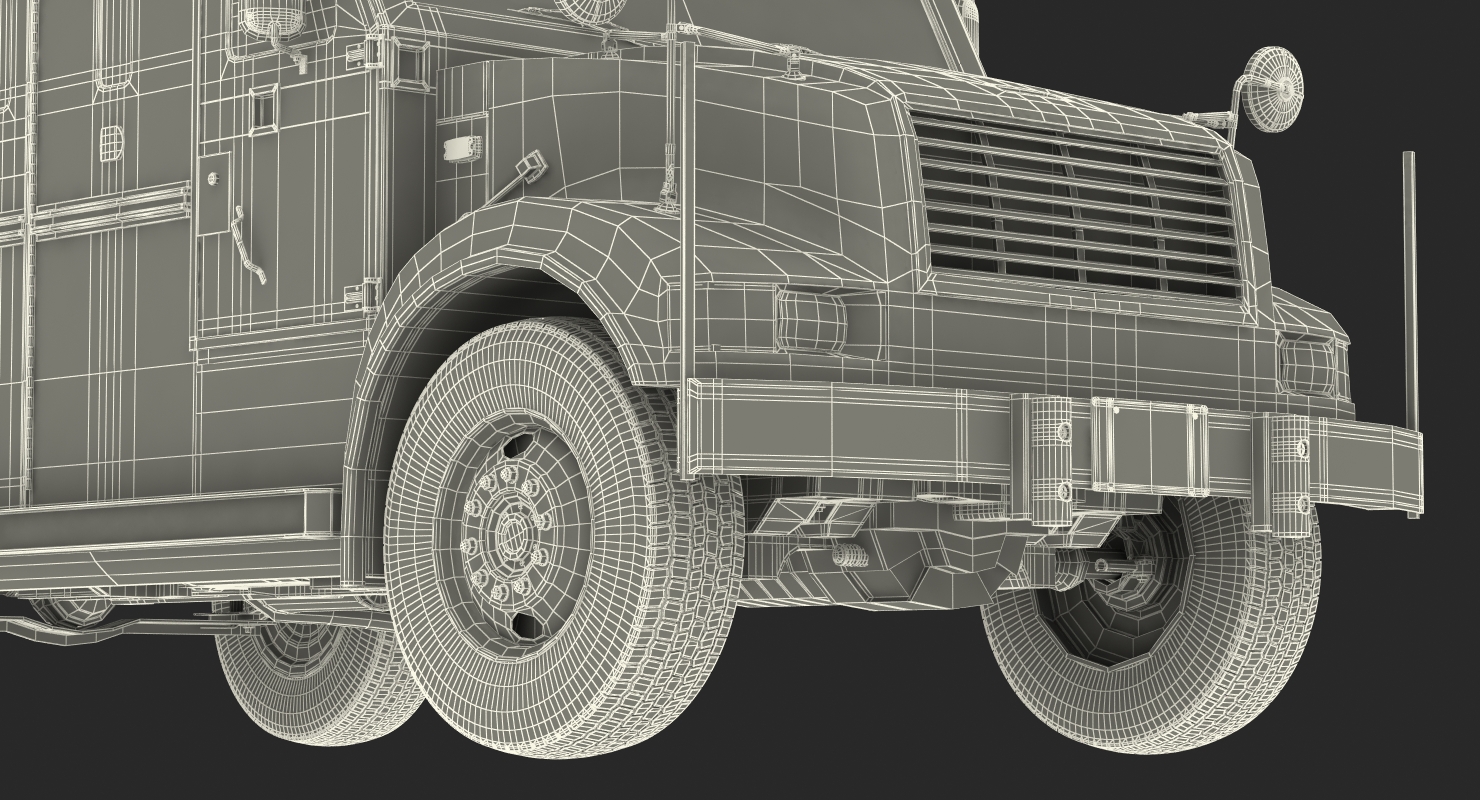This screenshot has height=800, width=1480.
Task: Select the side marker light on cab
Action: 461,149
